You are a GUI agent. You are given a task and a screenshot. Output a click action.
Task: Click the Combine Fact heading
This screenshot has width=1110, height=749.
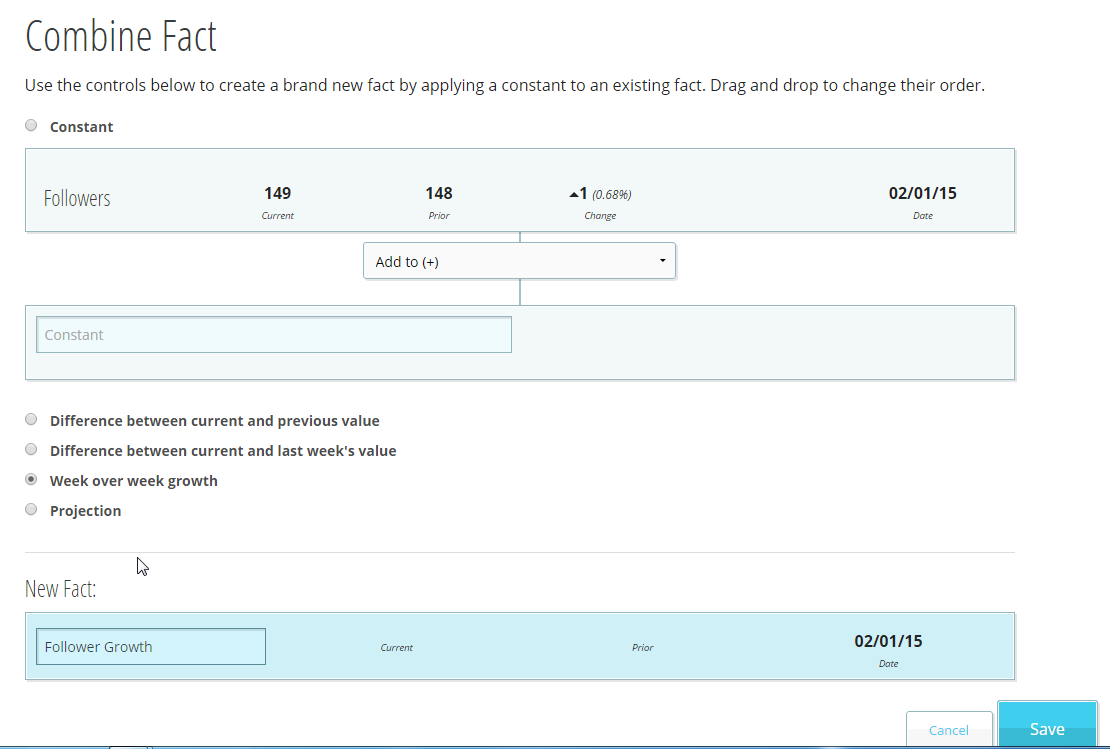click(121, 38)
